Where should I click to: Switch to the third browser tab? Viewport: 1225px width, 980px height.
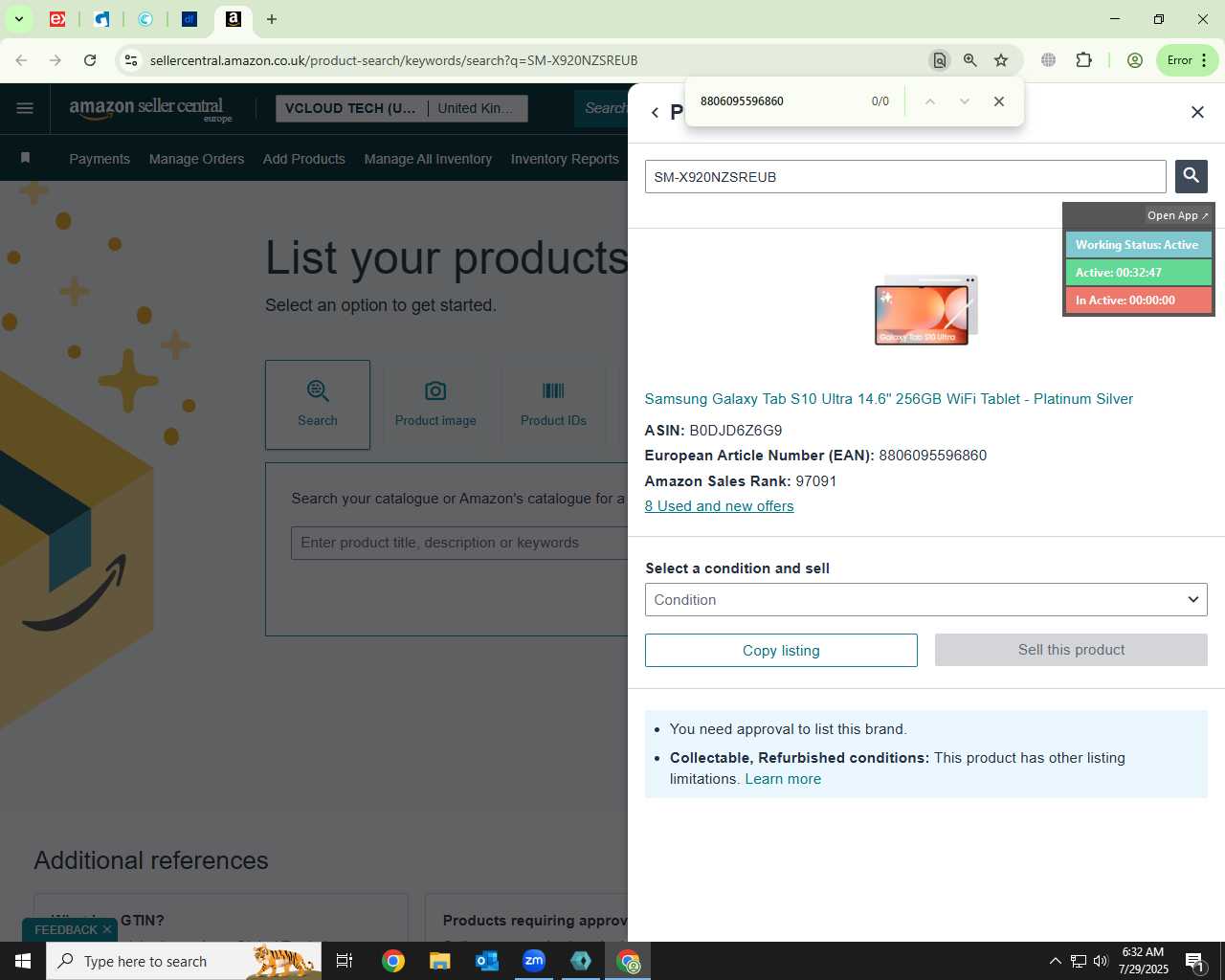tap(145, 19)
